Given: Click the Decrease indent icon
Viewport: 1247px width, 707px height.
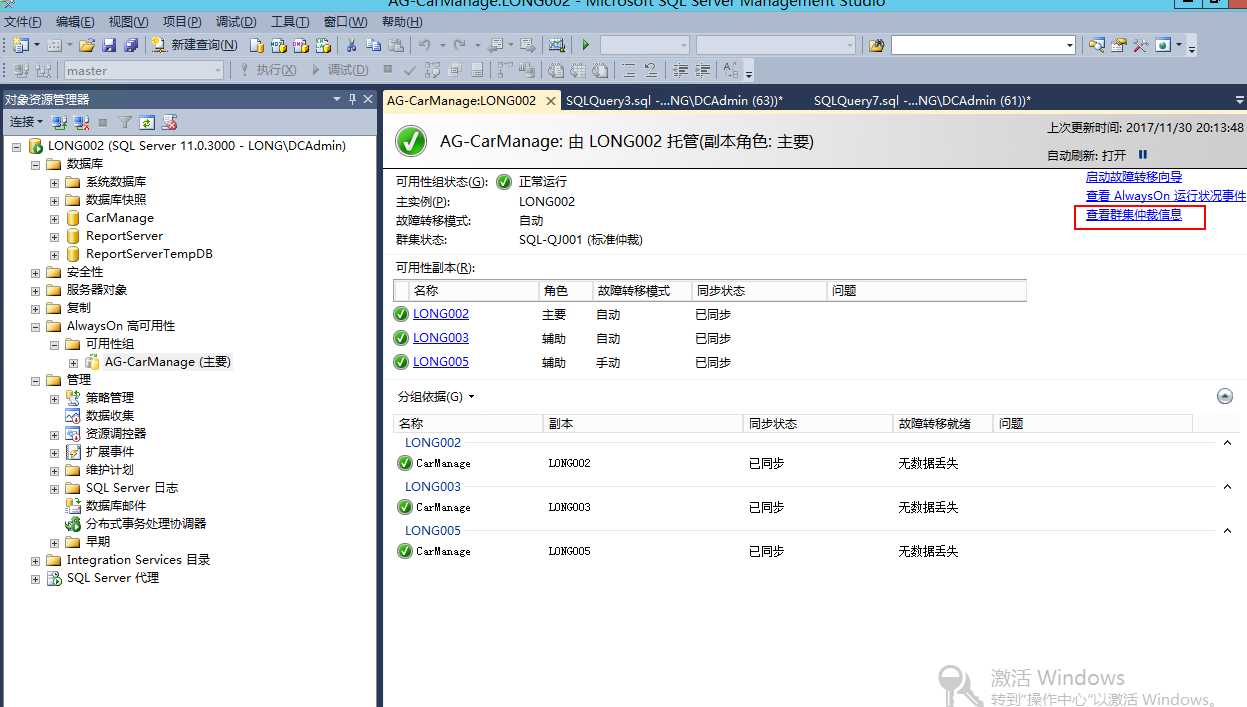Looking at the screenshot, I should click(680, 70).
